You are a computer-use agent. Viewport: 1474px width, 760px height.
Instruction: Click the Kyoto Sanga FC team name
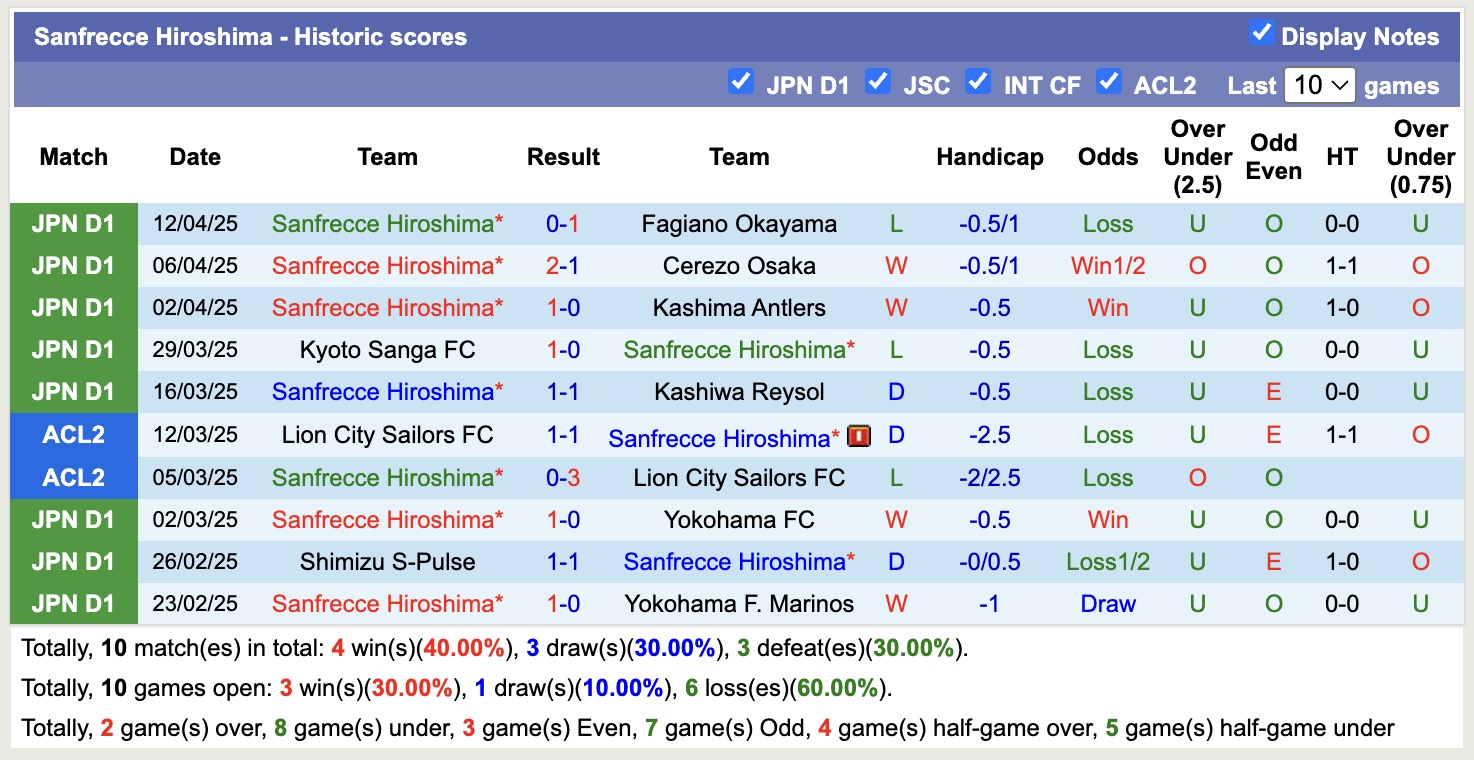(x=387, y=349)
